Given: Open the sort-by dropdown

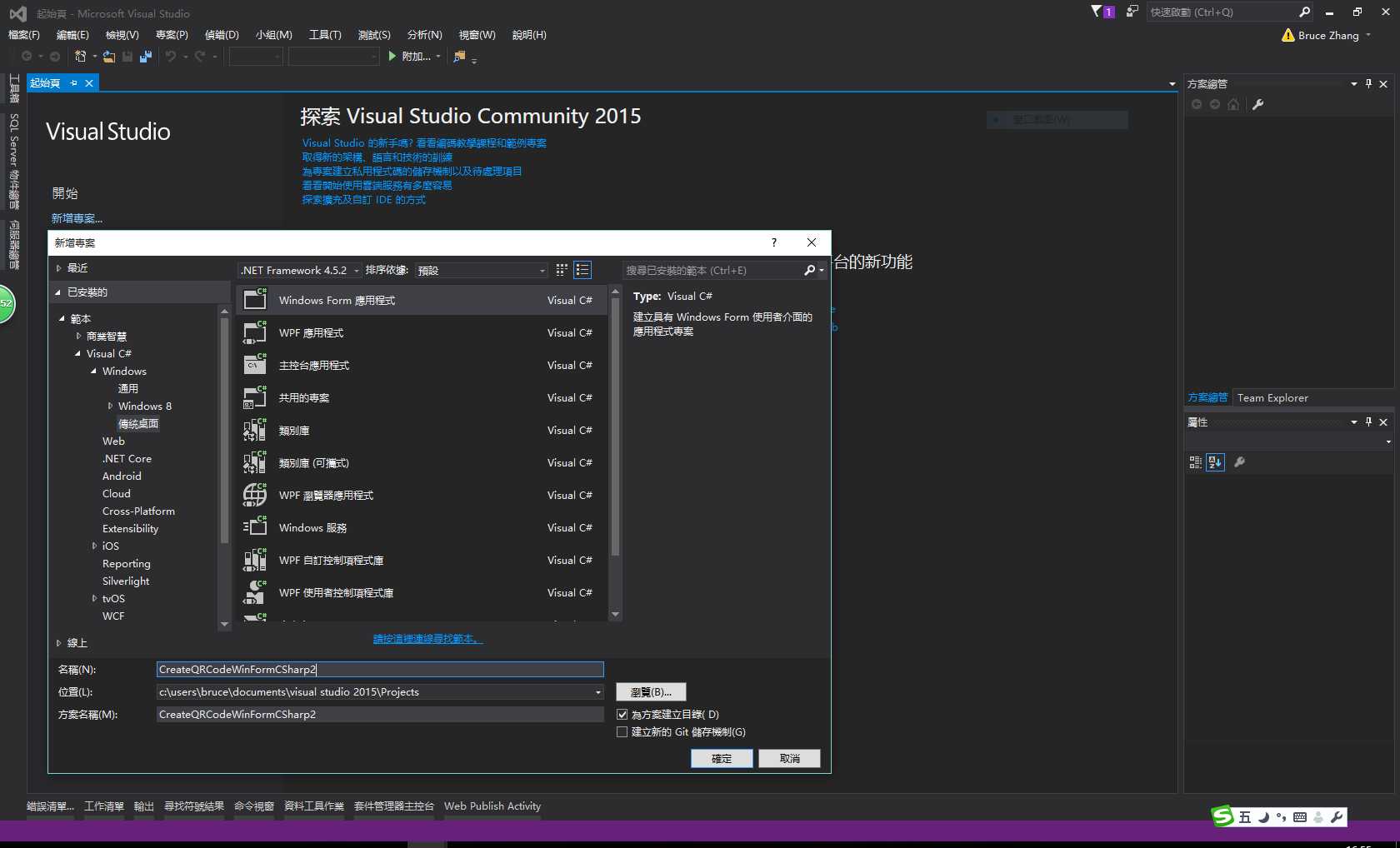Looking at the screenshot, I should tap(482, 270).
